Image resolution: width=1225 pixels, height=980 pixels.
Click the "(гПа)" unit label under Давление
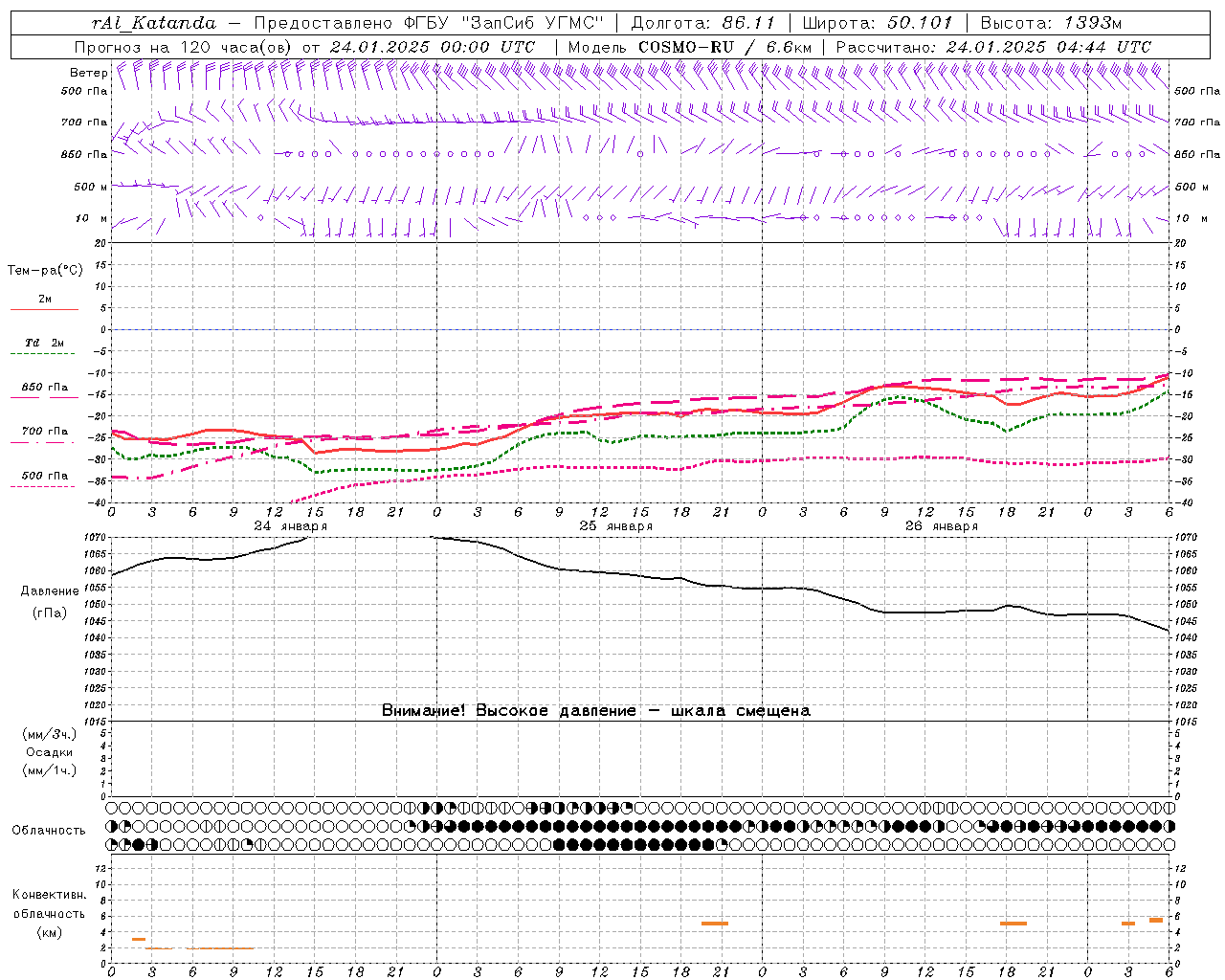click(50, 613)
